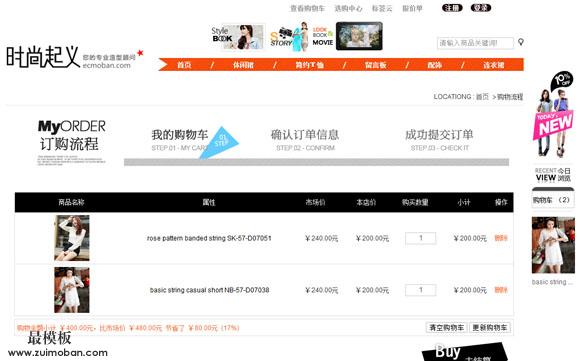Select the 我的购物车 Step 01 tab

[x=180, y=140]
